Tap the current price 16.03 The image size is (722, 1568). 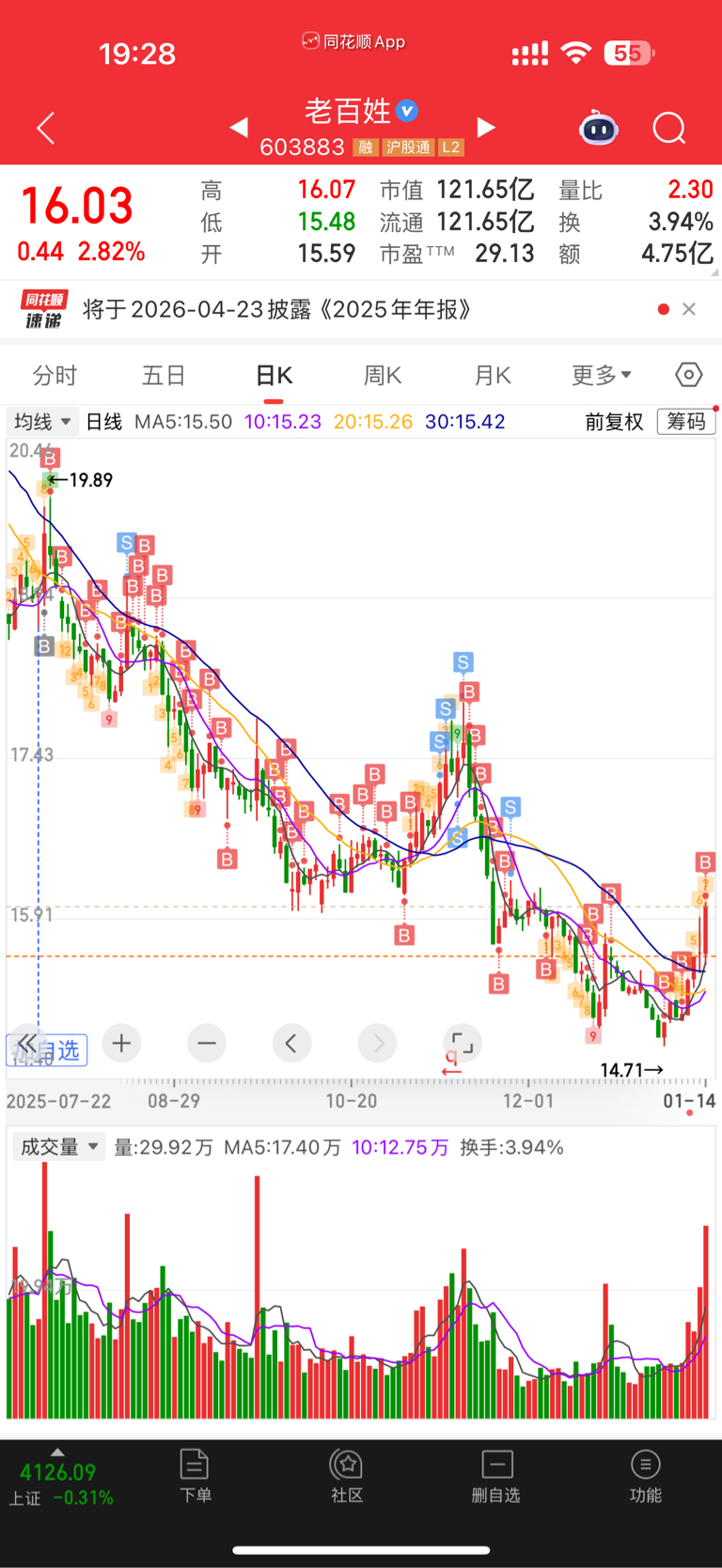click(77, 206)
